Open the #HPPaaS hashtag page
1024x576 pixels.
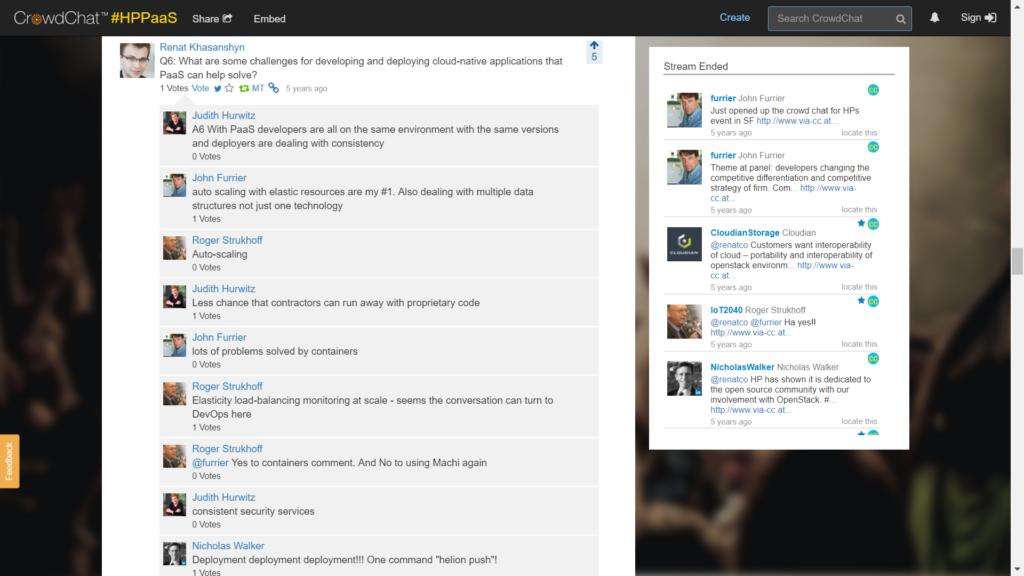[x=144, y=18]
